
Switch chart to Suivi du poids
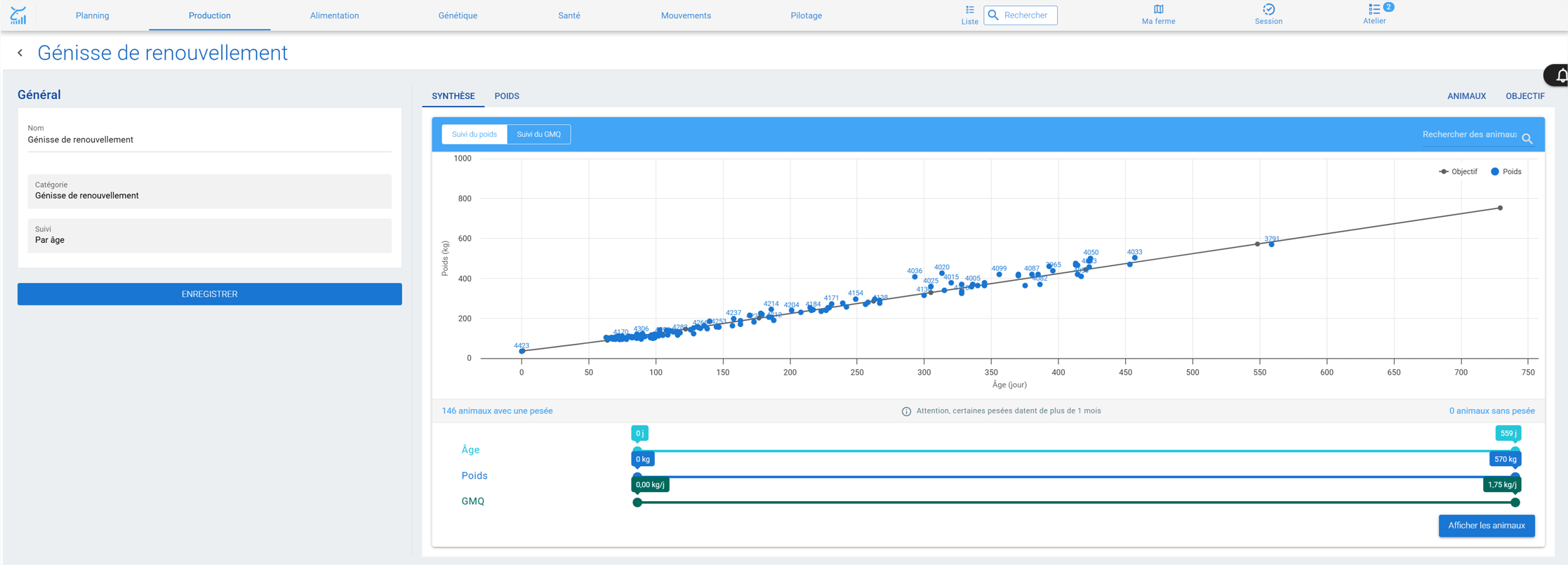click(x=474, y=134)
